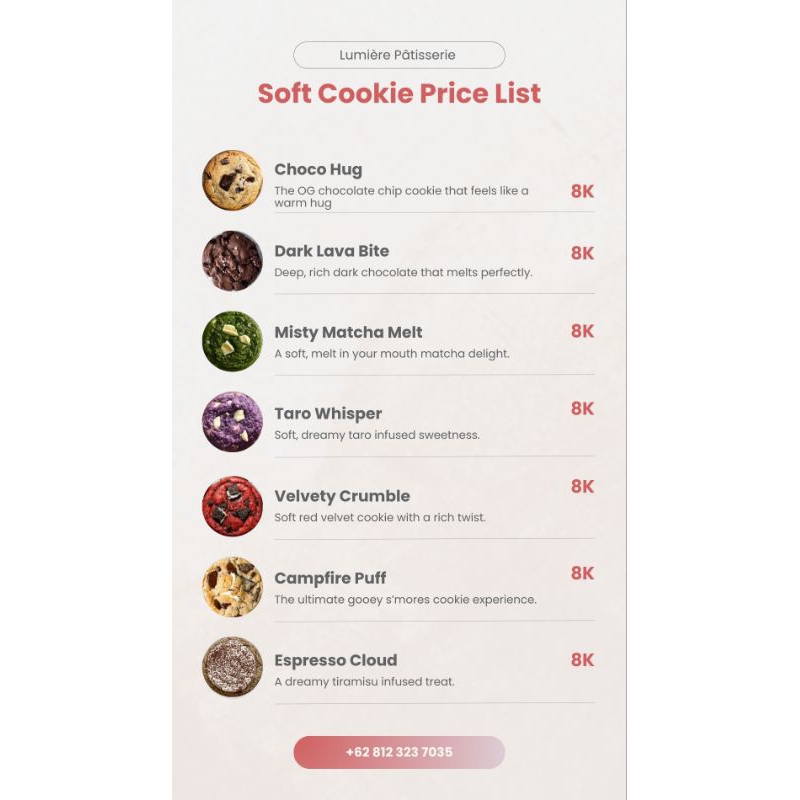Image resolution: width=800 pixels, height=800 pixels.
Task: Click the 8K price next to Espresso Cloud
Action: [582, 660]
